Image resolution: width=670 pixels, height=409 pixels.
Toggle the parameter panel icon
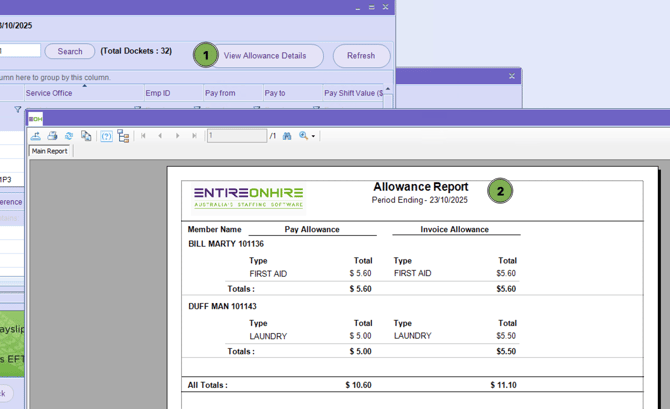106,136
